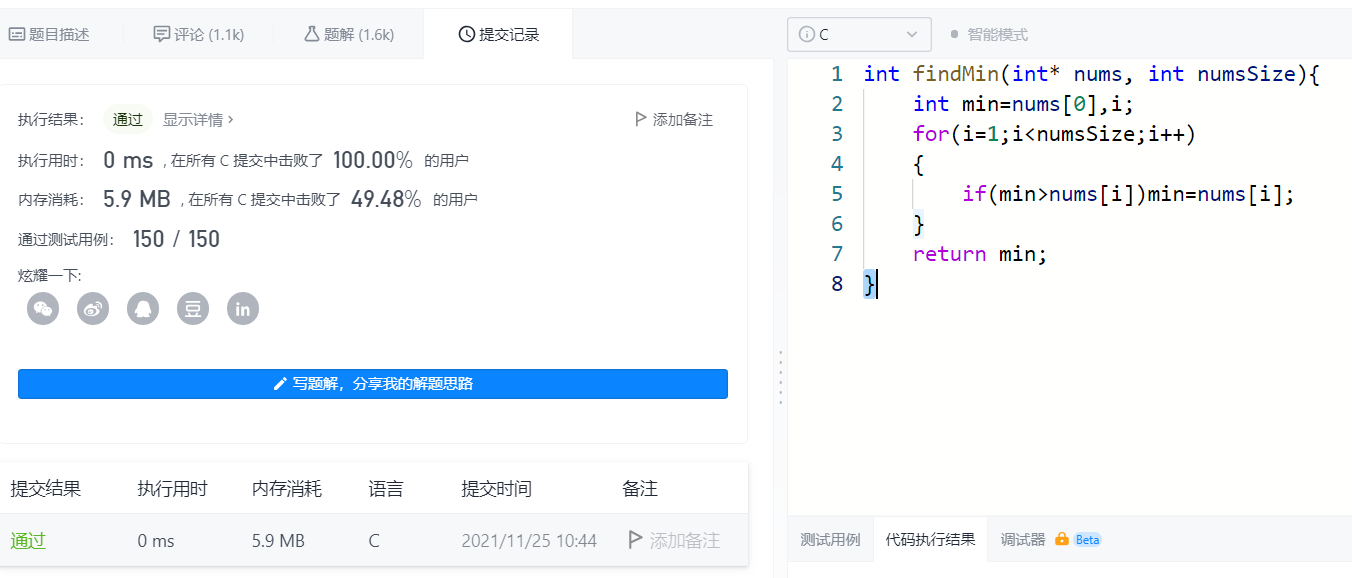Click the 5.9 MB cell in submission row
The height and width of the screenshot is (578, 1352).
click(x=278, y=541)
